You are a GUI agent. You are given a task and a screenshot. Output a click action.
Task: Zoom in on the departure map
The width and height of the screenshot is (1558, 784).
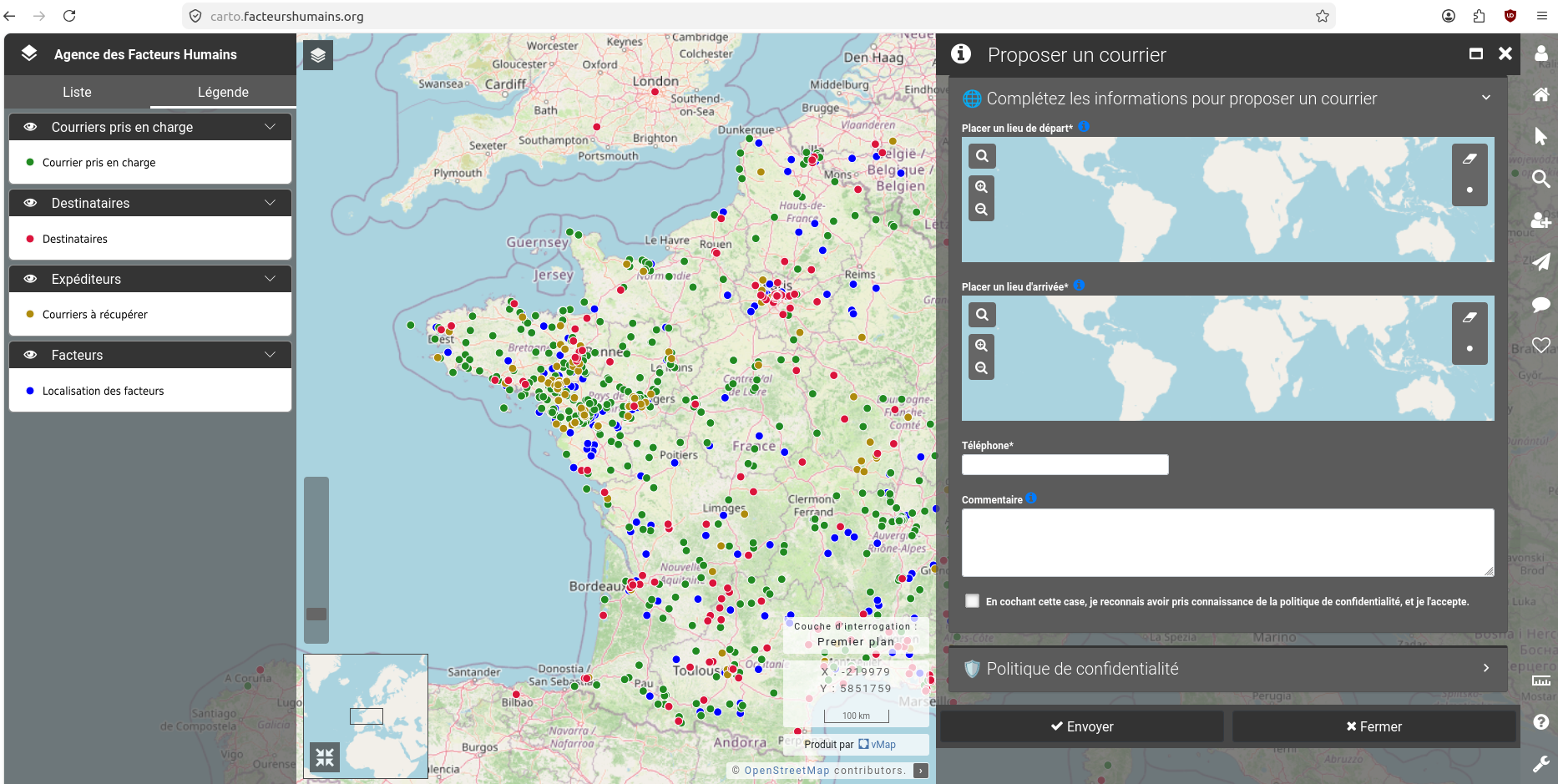click(x=982, y=187)
